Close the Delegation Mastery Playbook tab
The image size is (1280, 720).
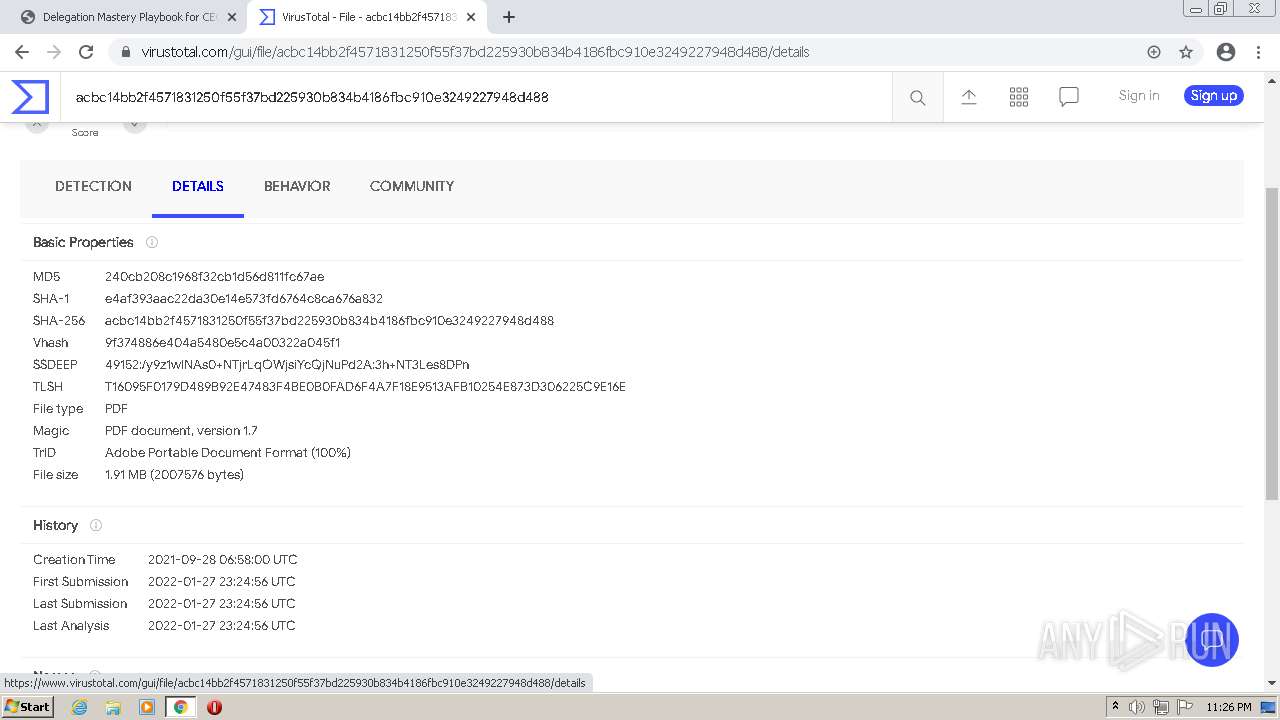pyautogui.click(x=232, y=17)
